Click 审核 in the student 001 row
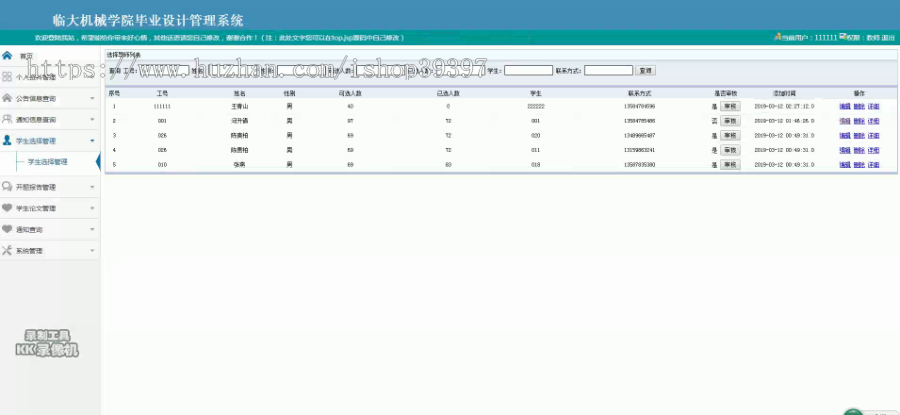900x415 pixels. tap(730, 121)
